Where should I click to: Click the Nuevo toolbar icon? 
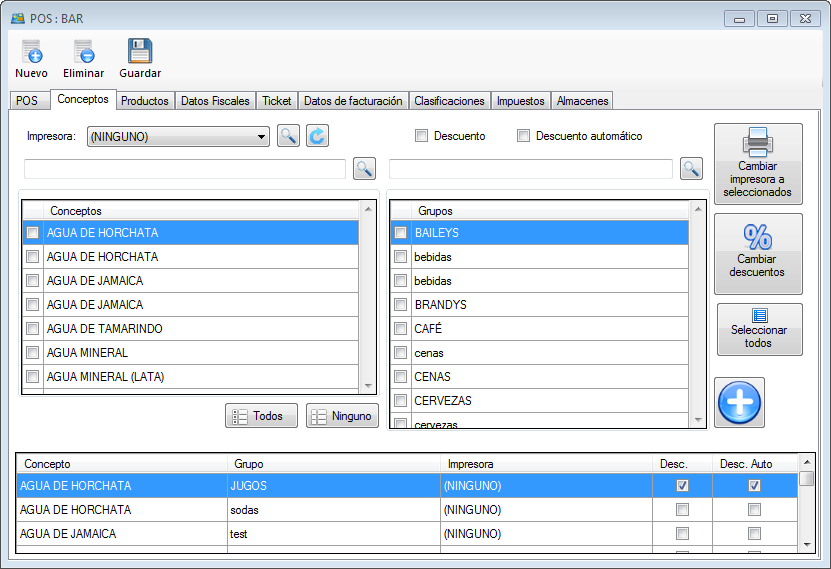point(32,52)
